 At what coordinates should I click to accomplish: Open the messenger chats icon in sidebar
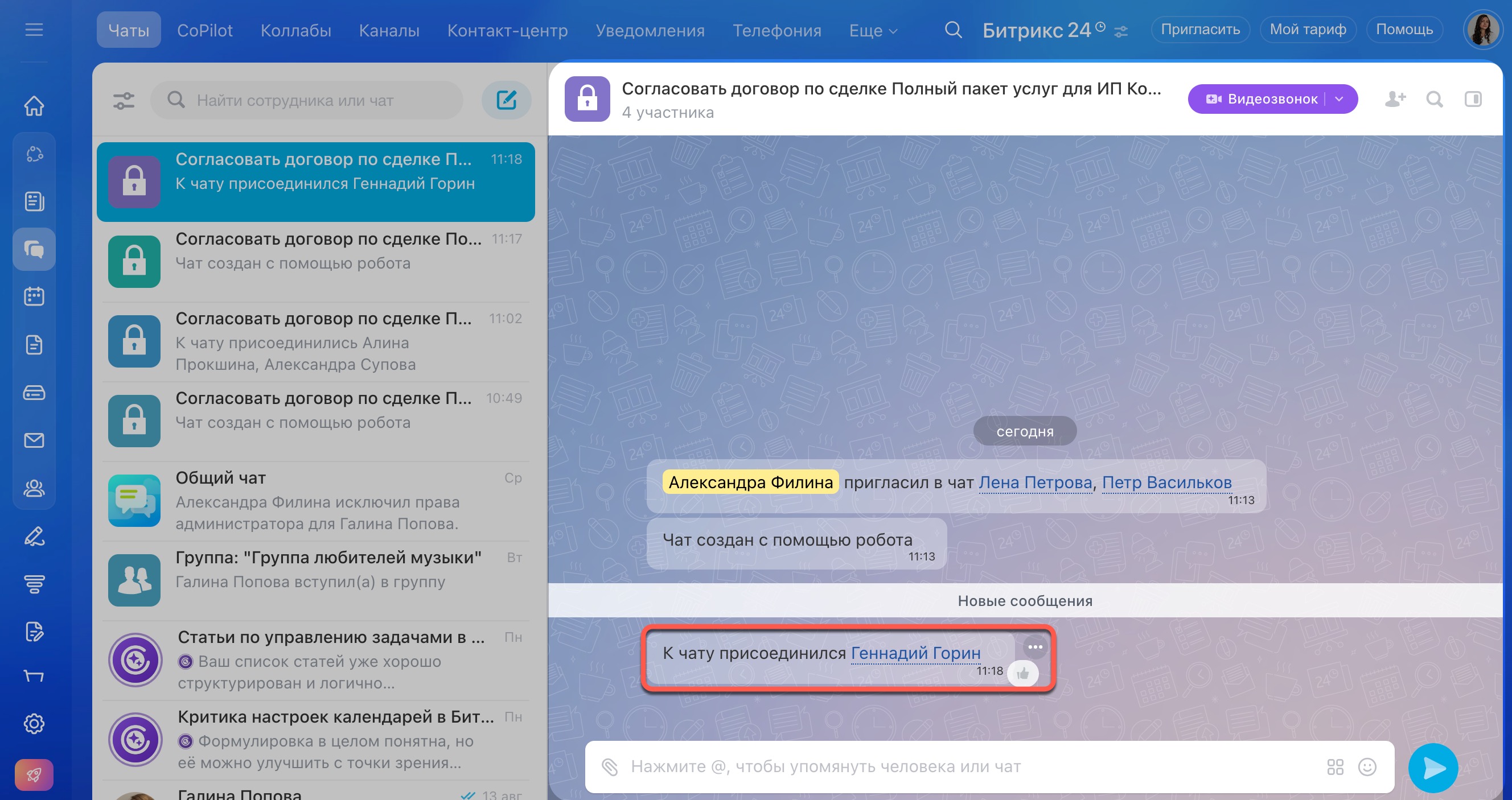click(34, 249)
